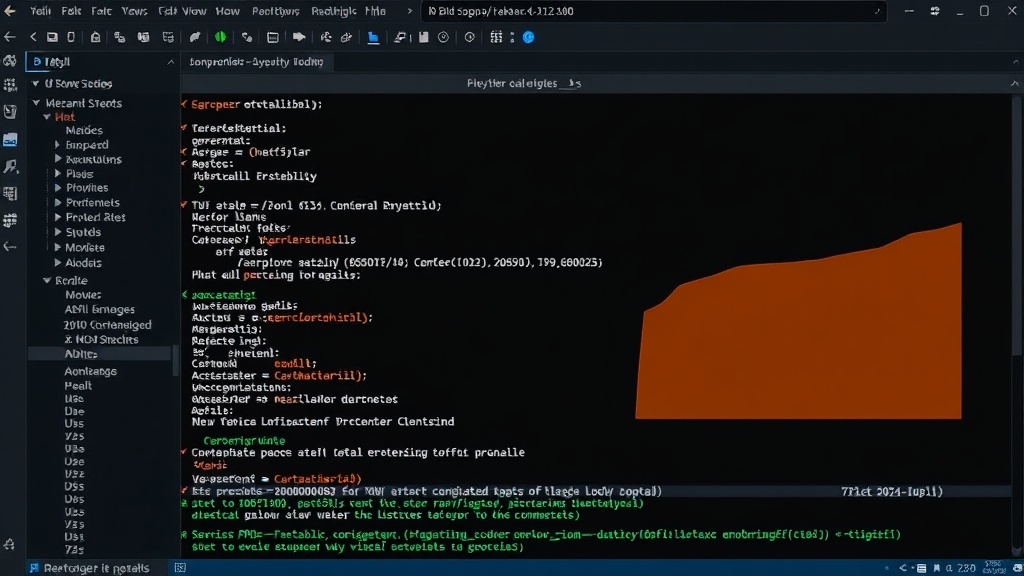Click the bottom-most icon in the left sidebar

pyautogui.click(x=10, y=544)
